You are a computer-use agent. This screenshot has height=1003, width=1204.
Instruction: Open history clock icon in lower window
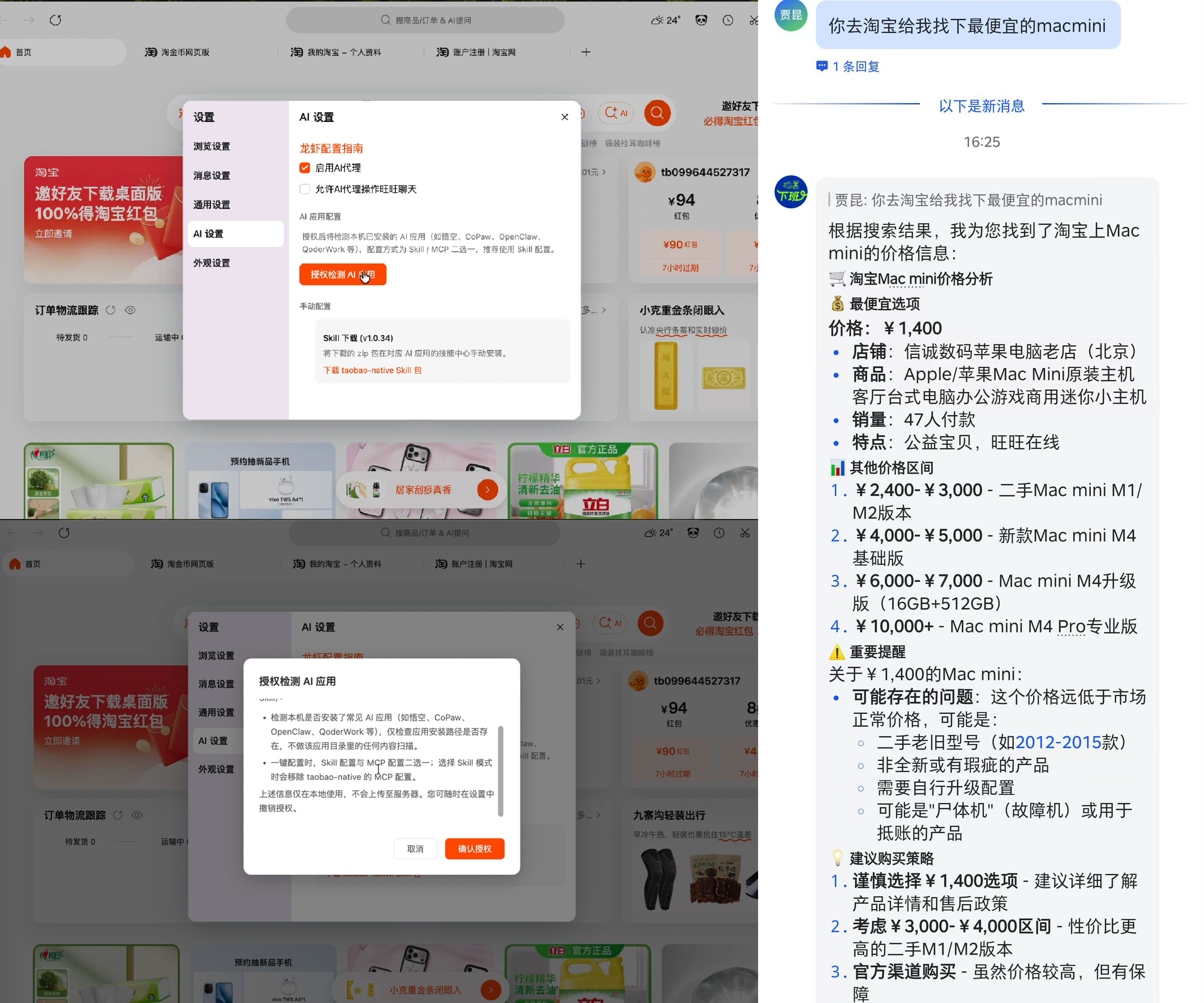tap(719, 533)
